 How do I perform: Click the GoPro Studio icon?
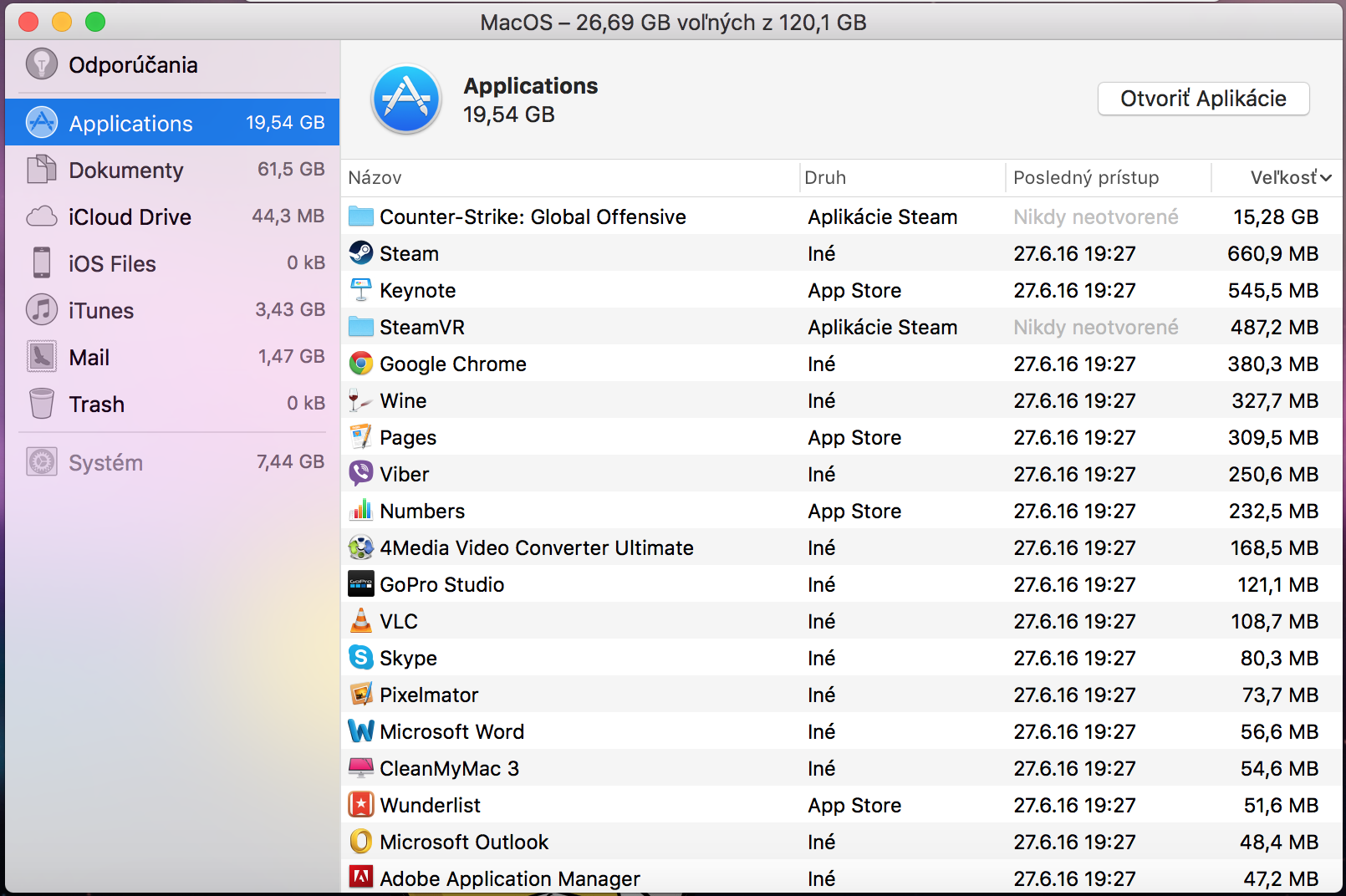(360, 583)
